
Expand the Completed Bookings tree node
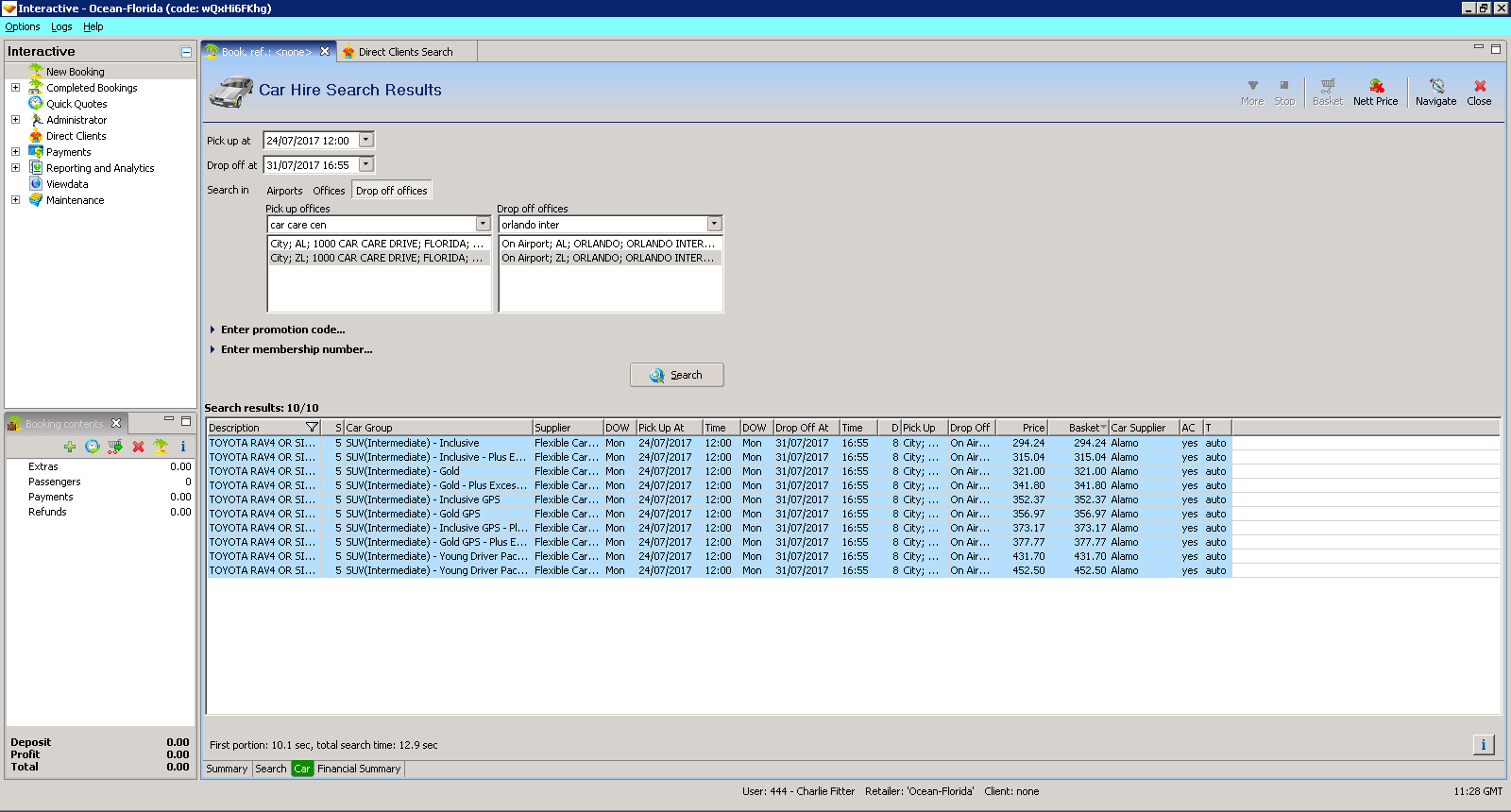point(15,88)
